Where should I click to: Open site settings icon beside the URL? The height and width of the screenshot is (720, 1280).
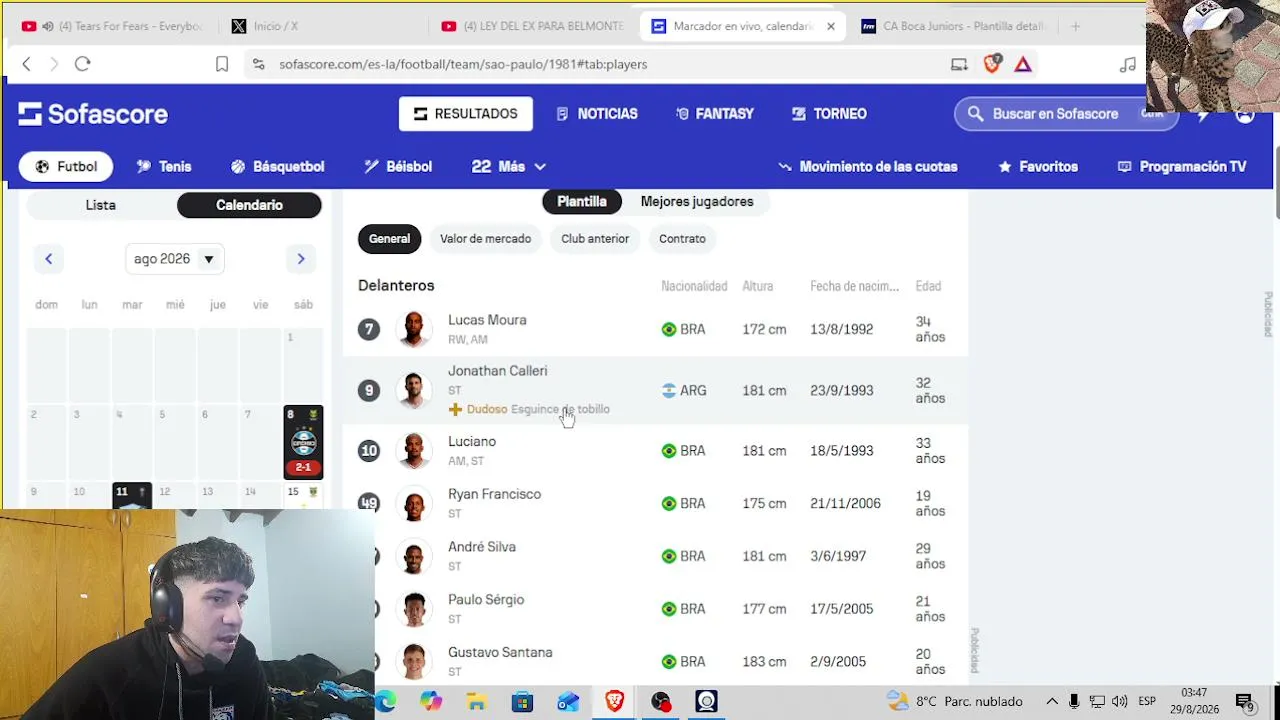pos(258,64)
